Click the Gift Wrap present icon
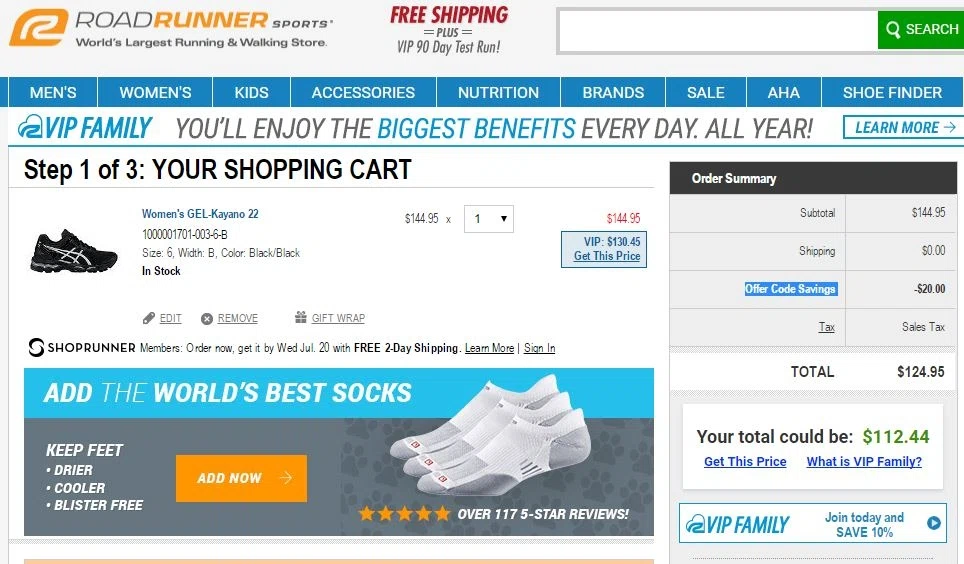964x564 pixels. (301, 317)
